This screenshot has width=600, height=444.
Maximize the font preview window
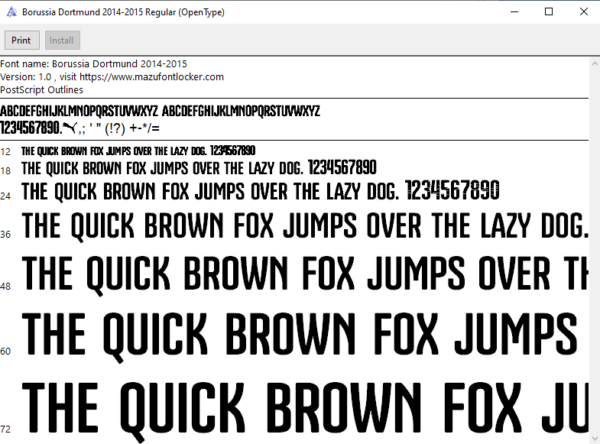pos(549,12)
